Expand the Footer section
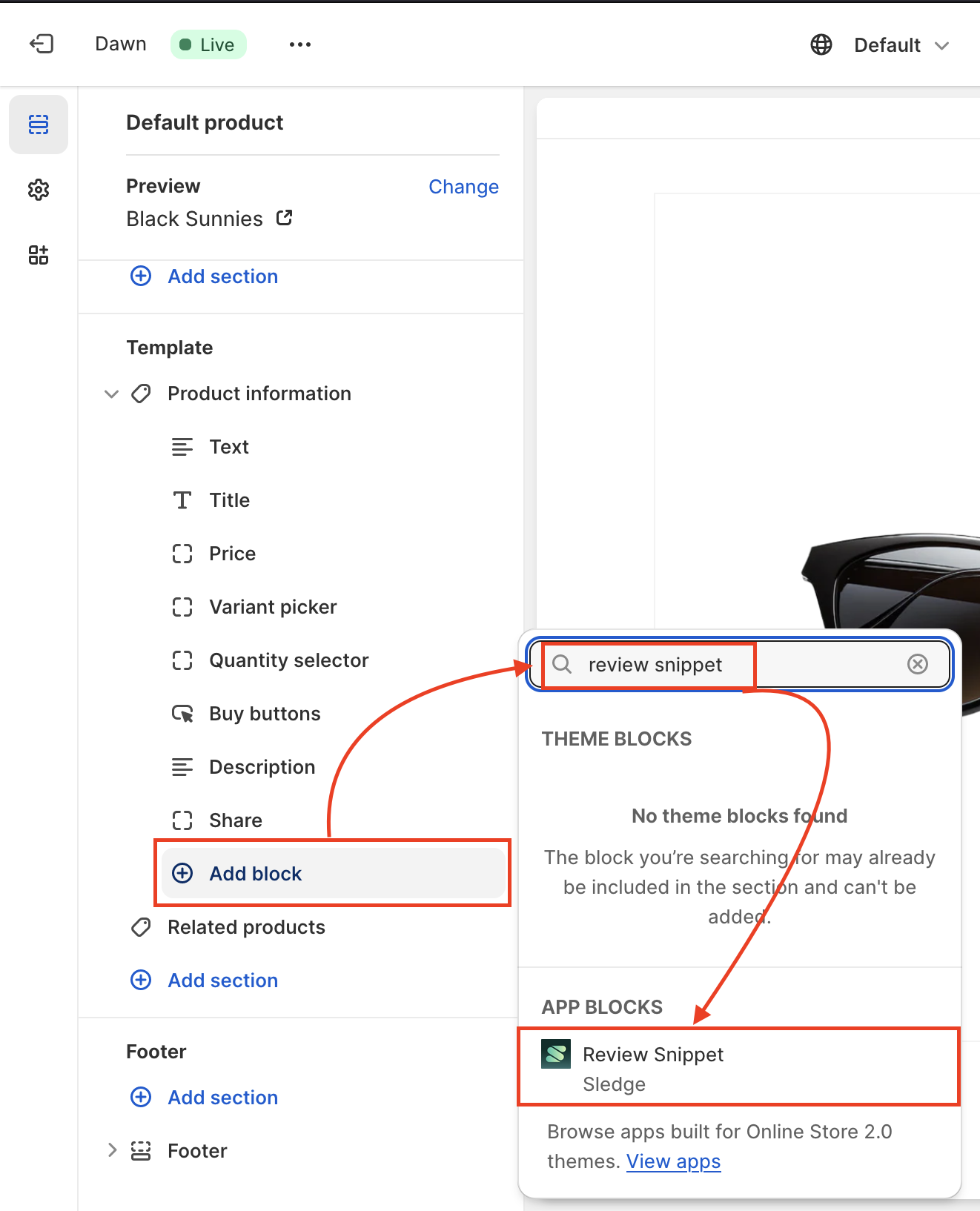This screenshot has width=980, height=1211. tap(112, 1150)
